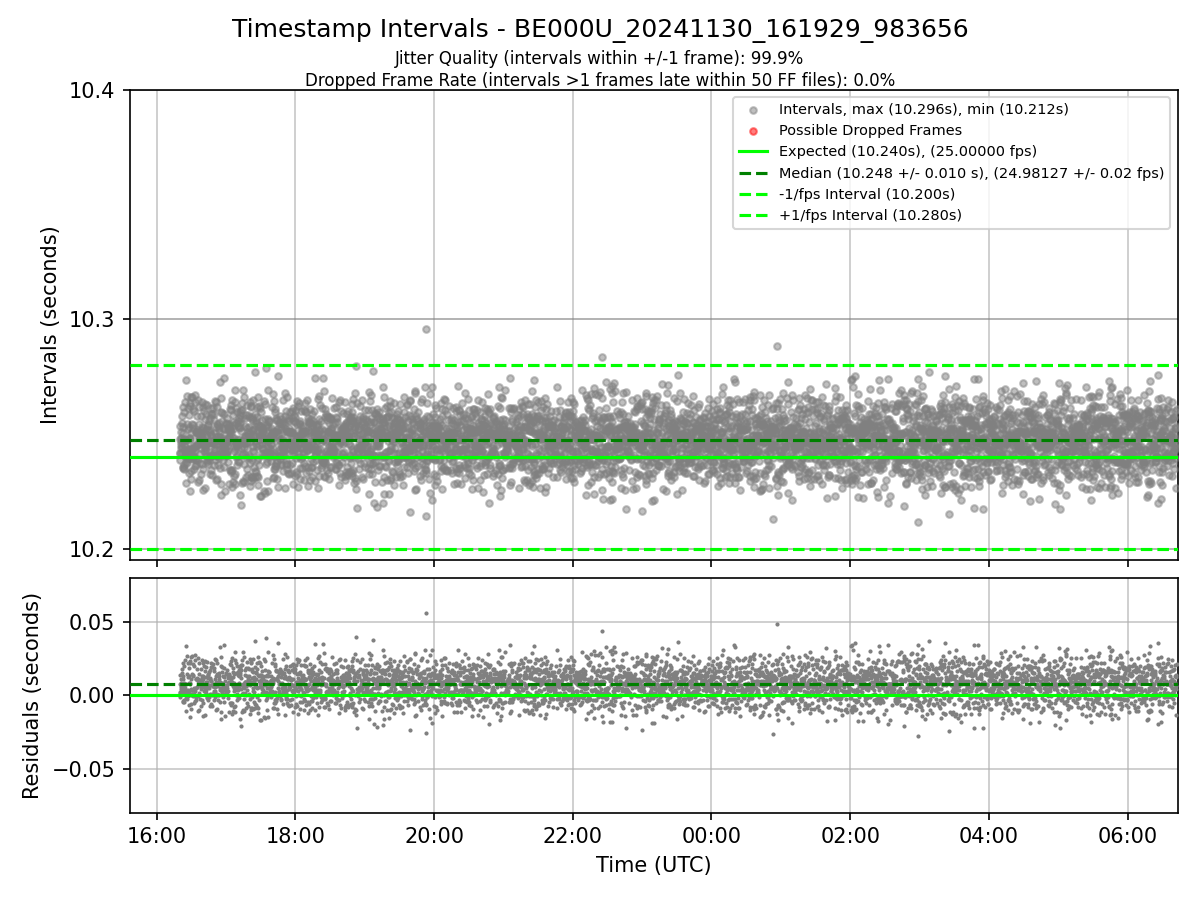This screenshot has width=1200, height=900.
Task: Click the plot title "Timestamp Intervals - BE000U_20241130_161929_983656"
Action: coord(600,29)
